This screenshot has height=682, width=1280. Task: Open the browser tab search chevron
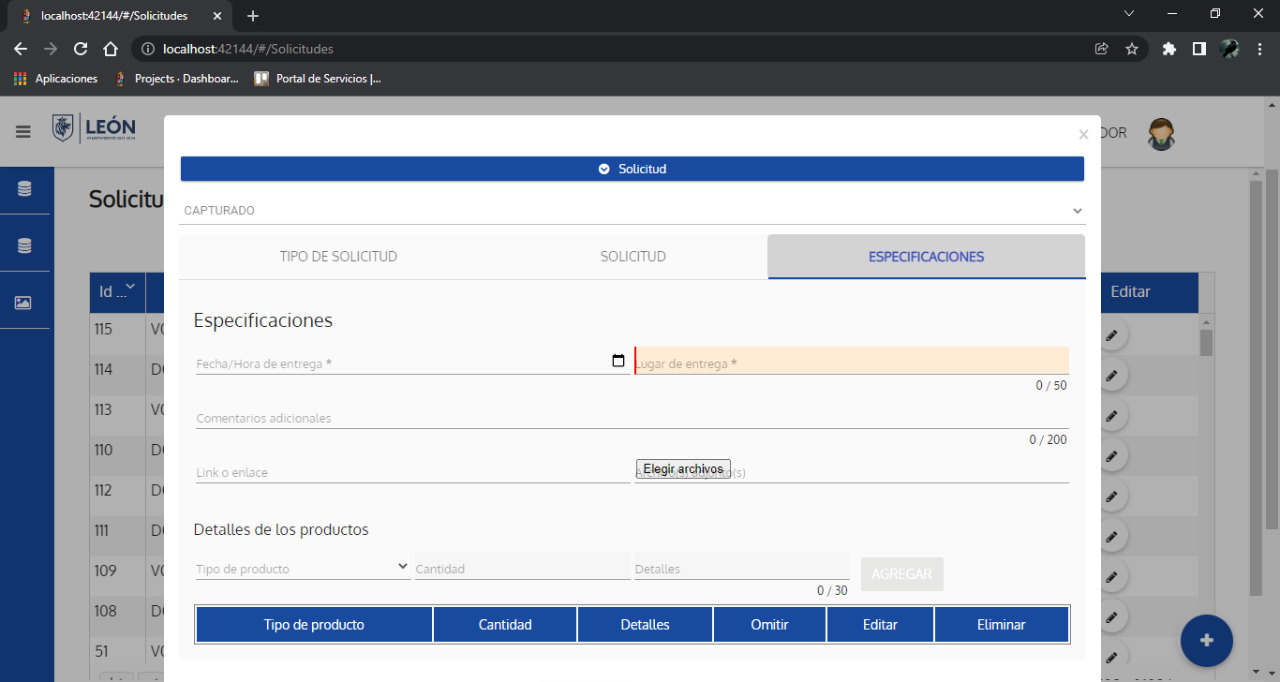[x=1129, y=14]
